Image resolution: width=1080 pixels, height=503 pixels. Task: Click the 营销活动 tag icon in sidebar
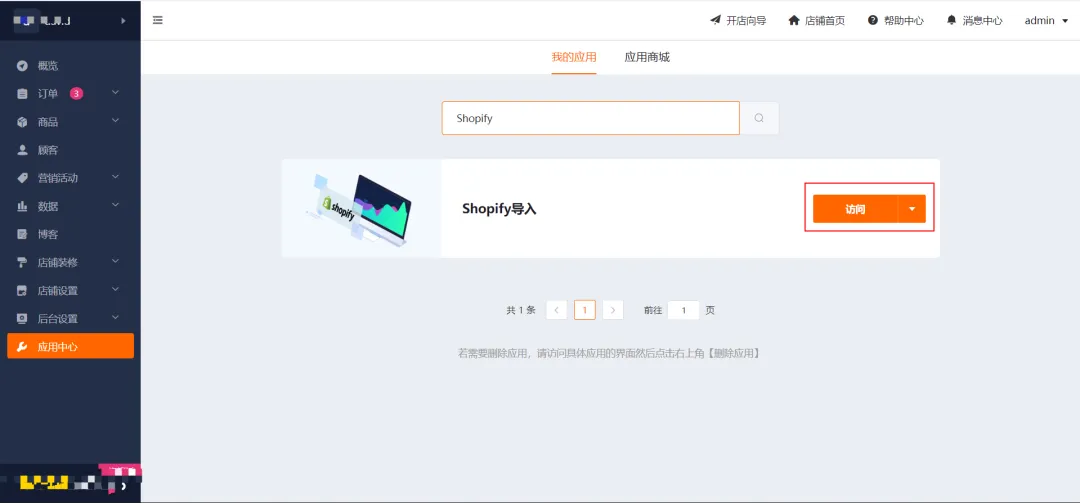click(x=22, y=178)
